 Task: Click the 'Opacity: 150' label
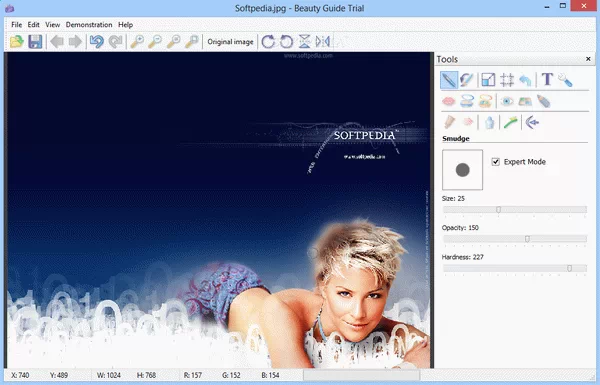(460, 228)
